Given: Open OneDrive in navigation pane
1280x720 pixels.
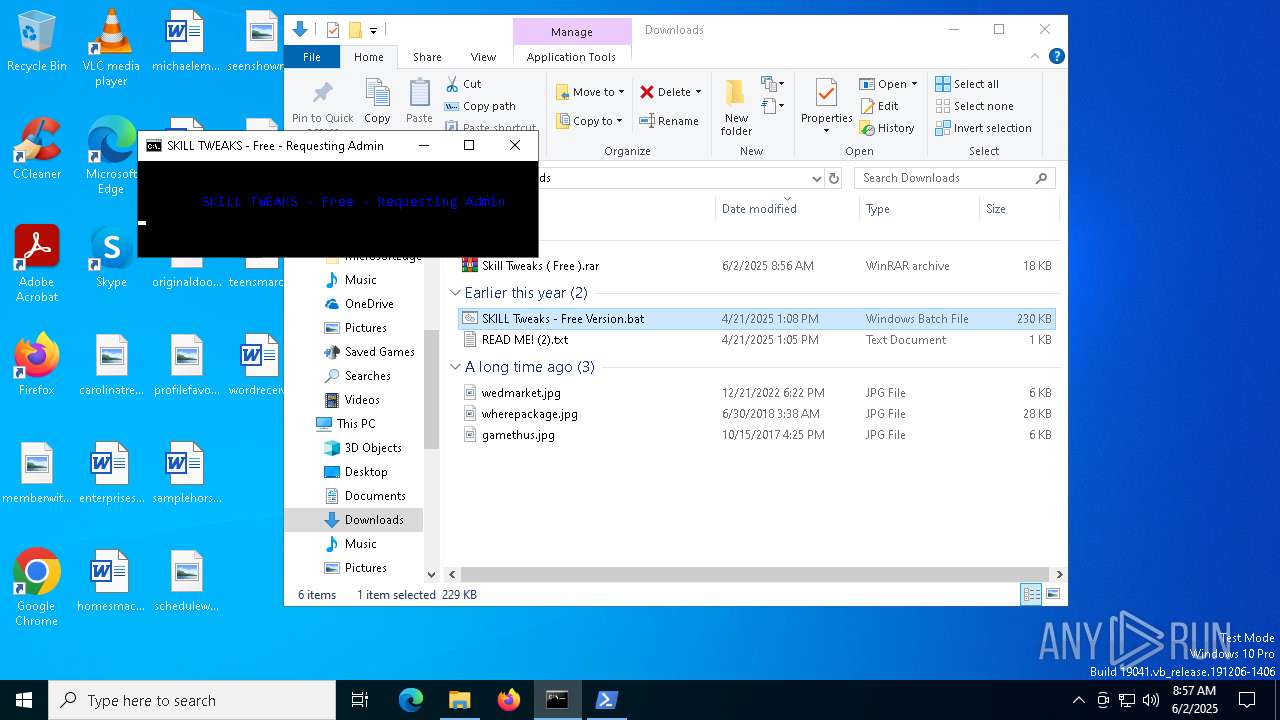Looking at the screenshot, I should pyautogui.click(x=359, y=304).
